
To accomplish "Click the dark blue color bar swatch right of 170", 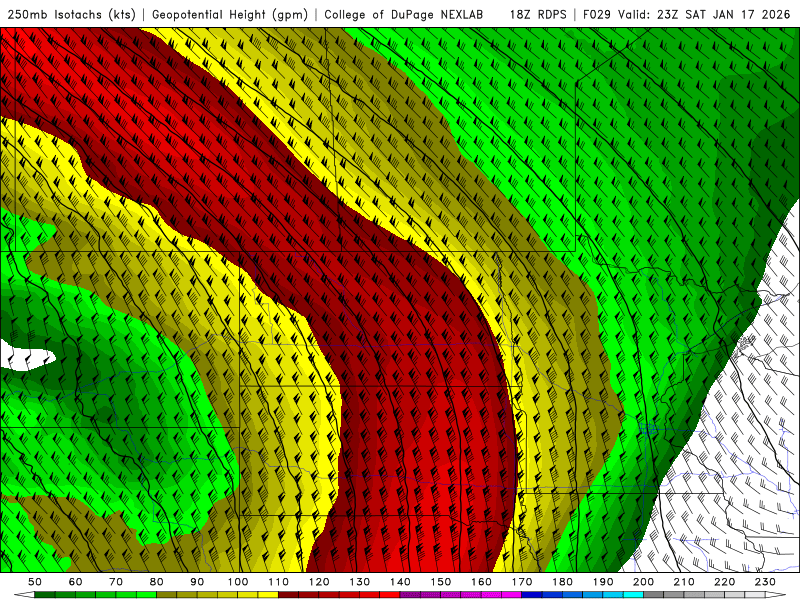I will click(532, 595).
